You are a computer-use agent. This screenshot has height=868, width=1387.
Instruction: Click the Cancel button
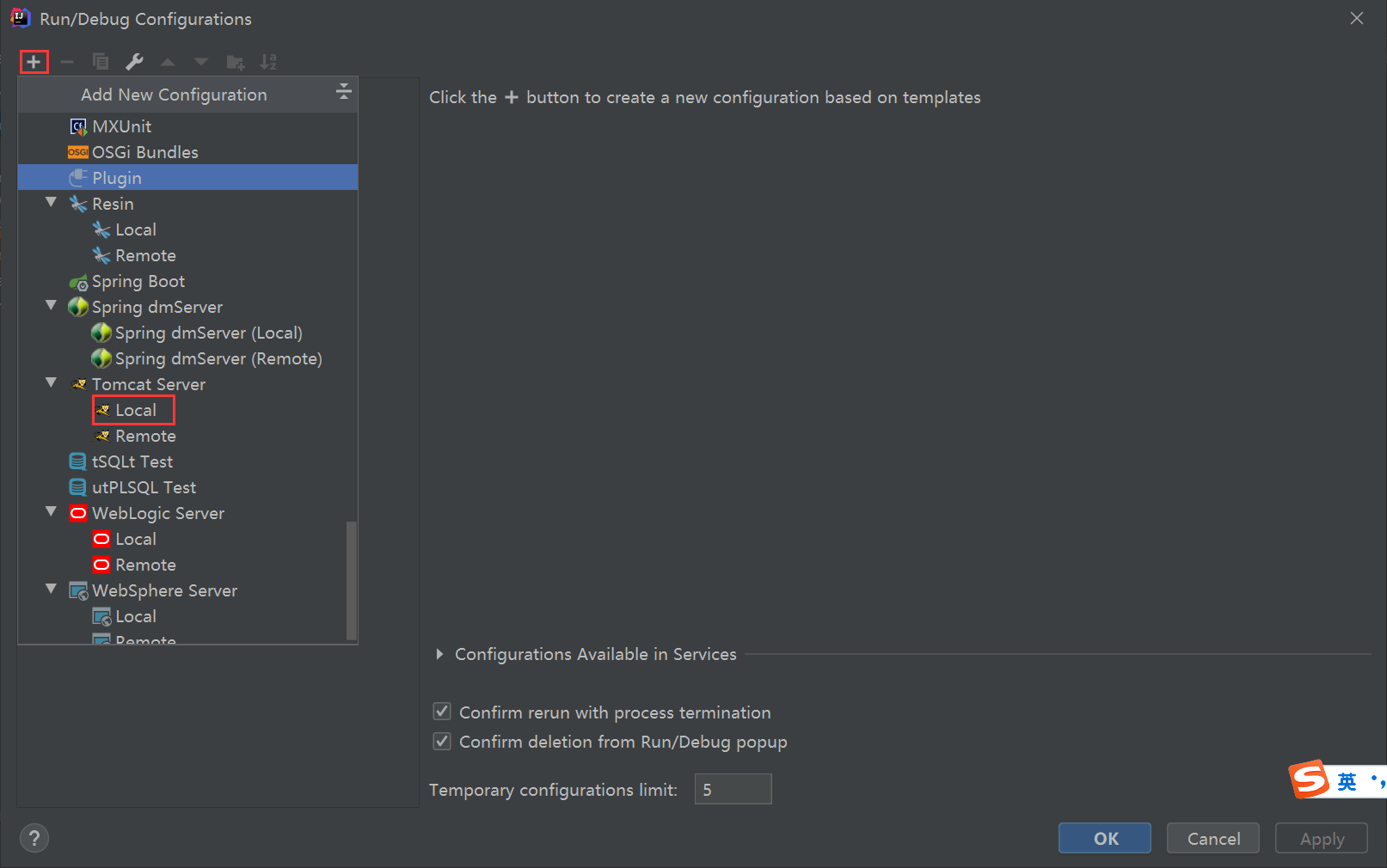click(x=1213, y=838)
